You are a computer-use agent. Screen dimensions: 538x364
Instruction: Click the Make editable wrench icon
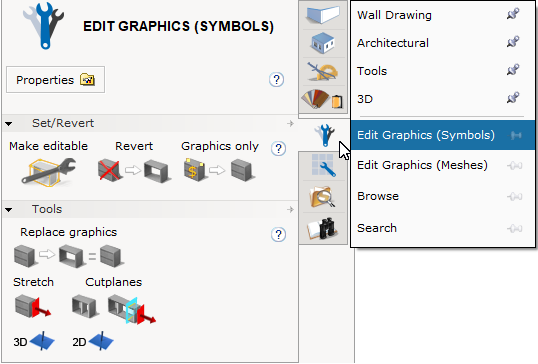49,172
